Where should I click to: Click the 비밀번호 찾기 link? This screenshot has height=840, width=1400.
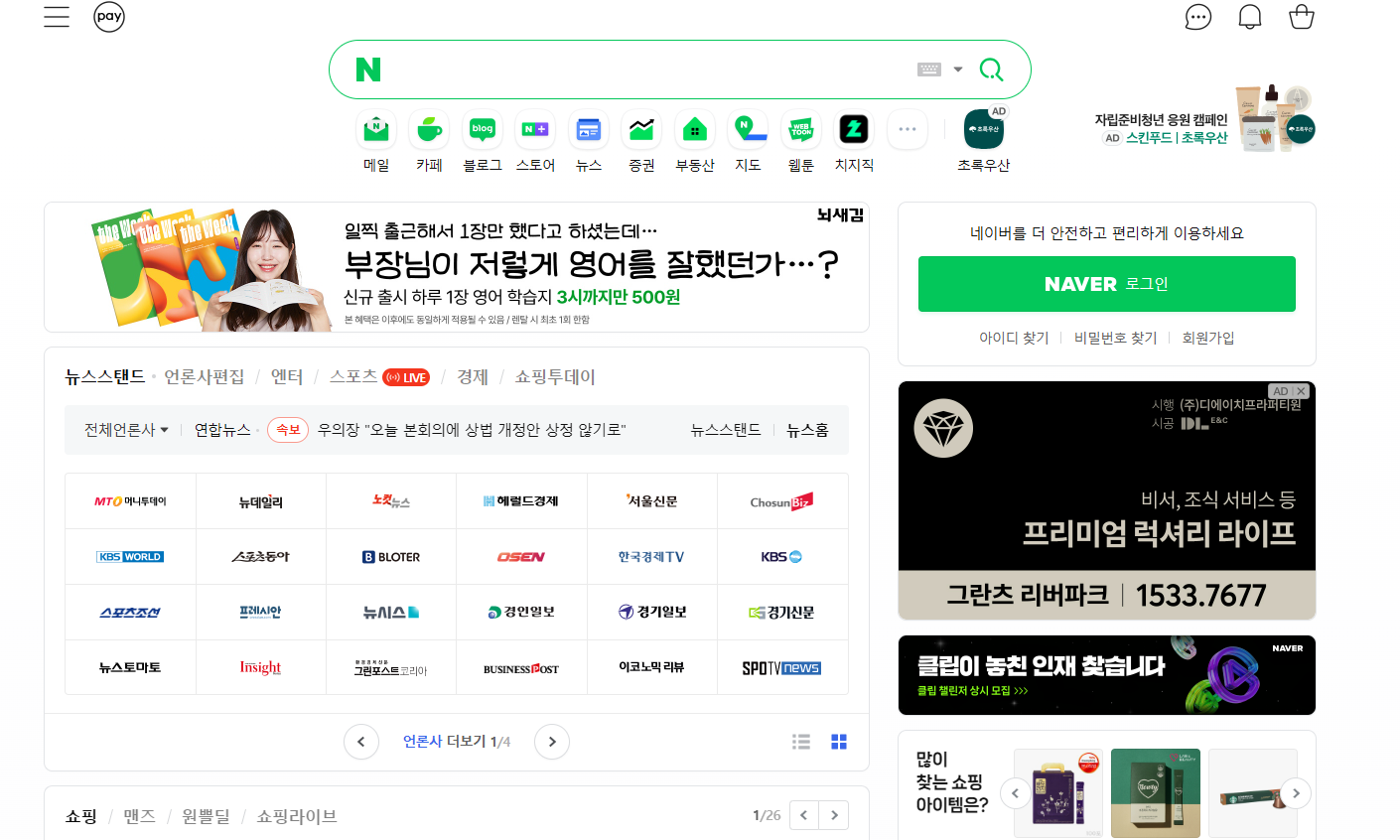tap(1116, 338)
